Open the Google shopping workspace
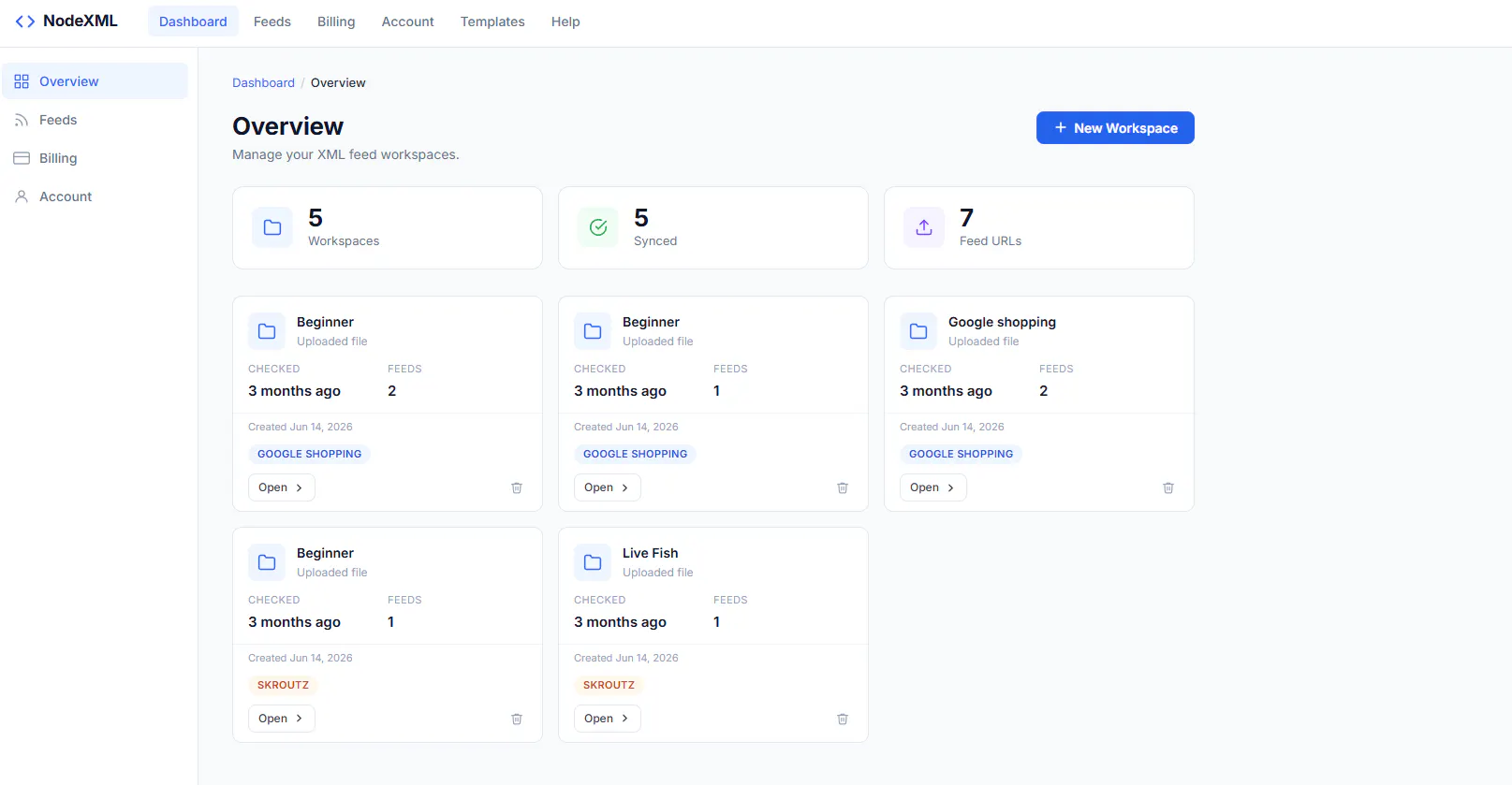This screenshot has height=785, width=1512. click(x=932, y=487)
